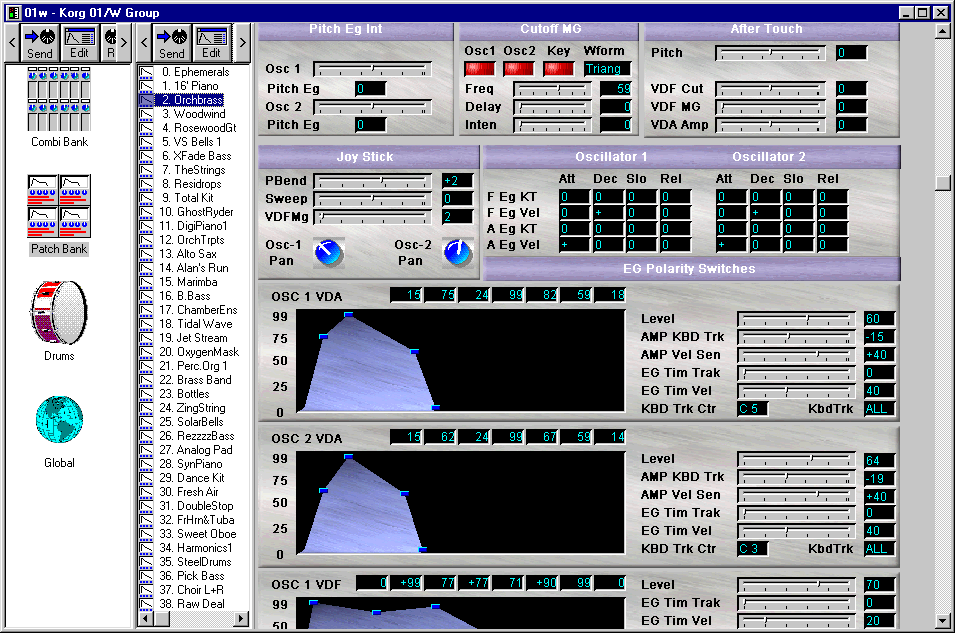
Task: Click the R icon in left toolbar
Action: (x=110, y=43)
